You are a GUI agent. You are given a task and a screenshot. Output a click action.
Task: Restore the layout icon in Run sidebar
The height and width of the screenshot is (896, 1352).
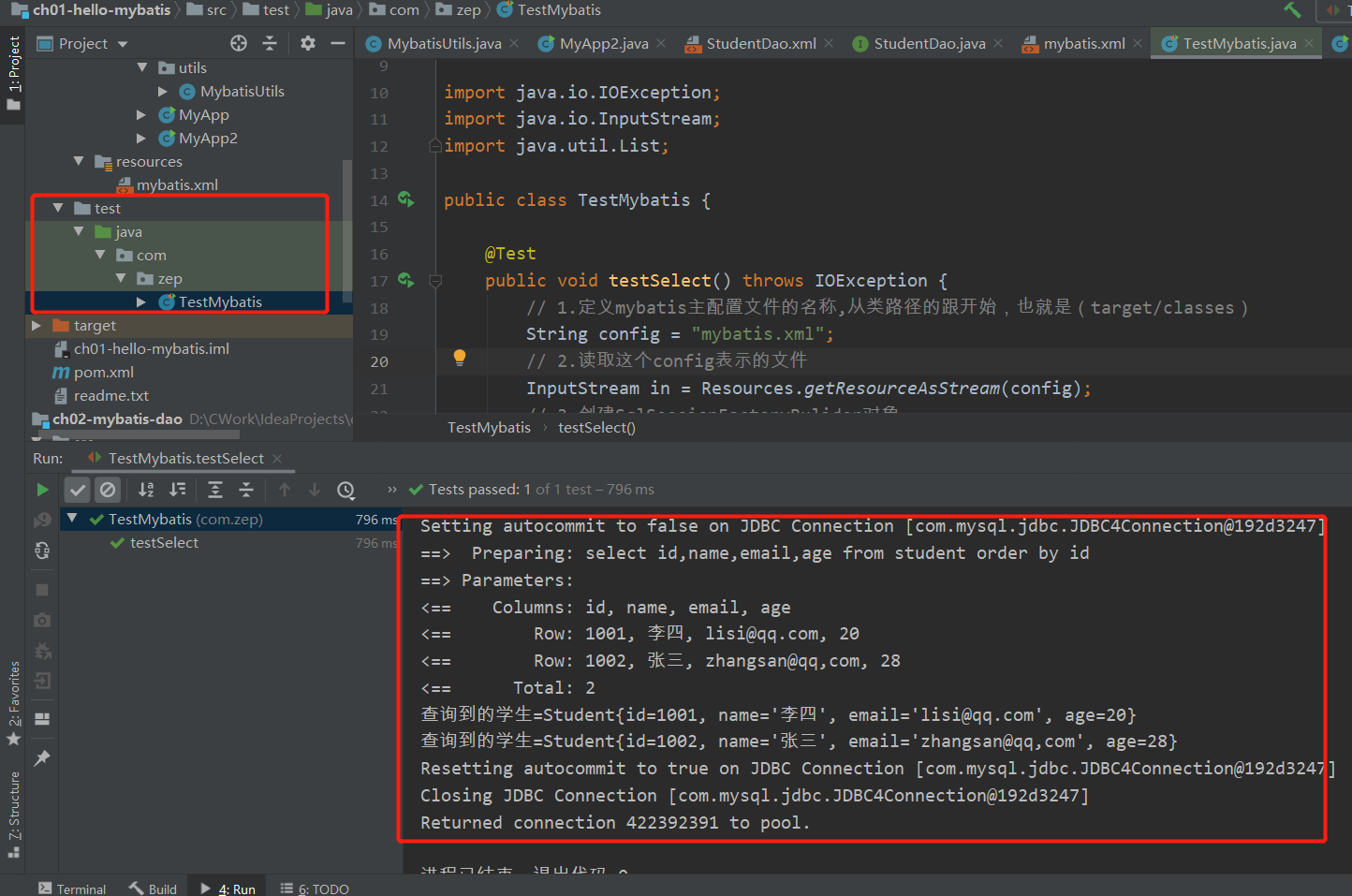(x=42, y=719)
